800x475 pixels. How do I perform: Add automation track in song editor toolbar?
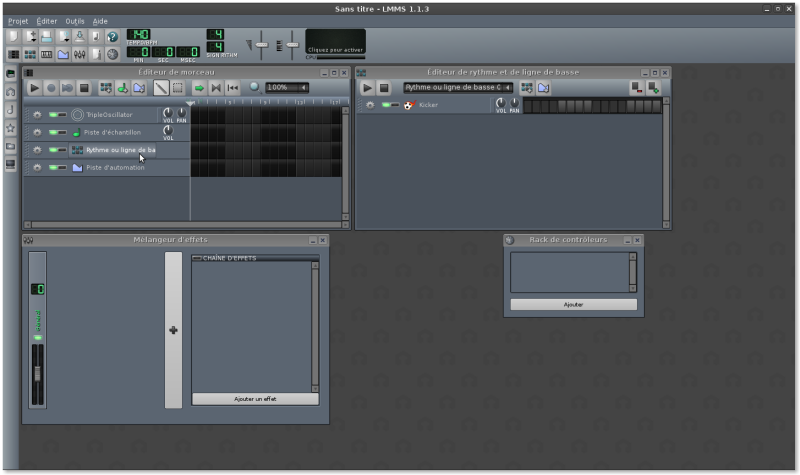click(139, 88)
